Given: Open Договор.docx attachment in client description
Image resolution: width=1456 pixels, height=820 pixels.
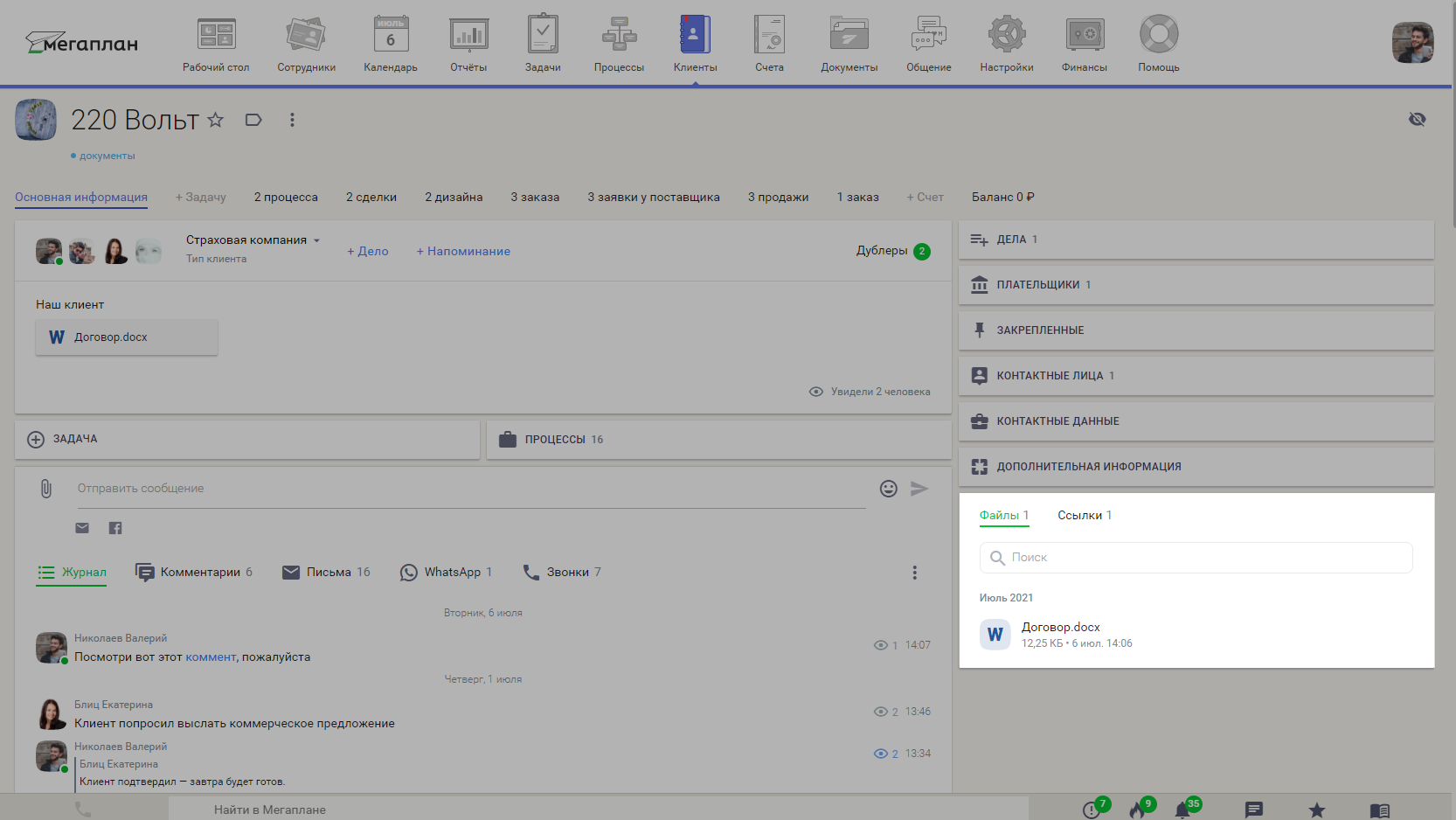Looking at the screenshot, I should point(127,337).
